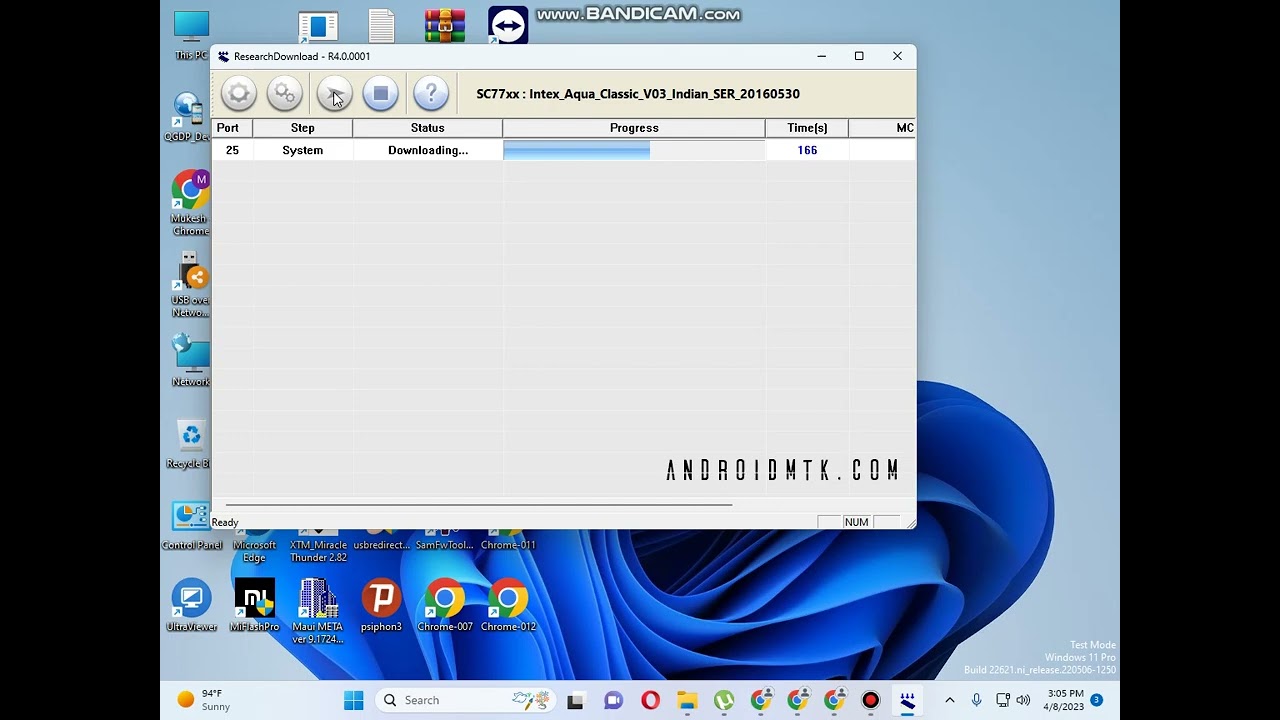Click the NUM status bar indicator
The image size is (1280, 720).
pyautogui.click(x=856, y=522)
